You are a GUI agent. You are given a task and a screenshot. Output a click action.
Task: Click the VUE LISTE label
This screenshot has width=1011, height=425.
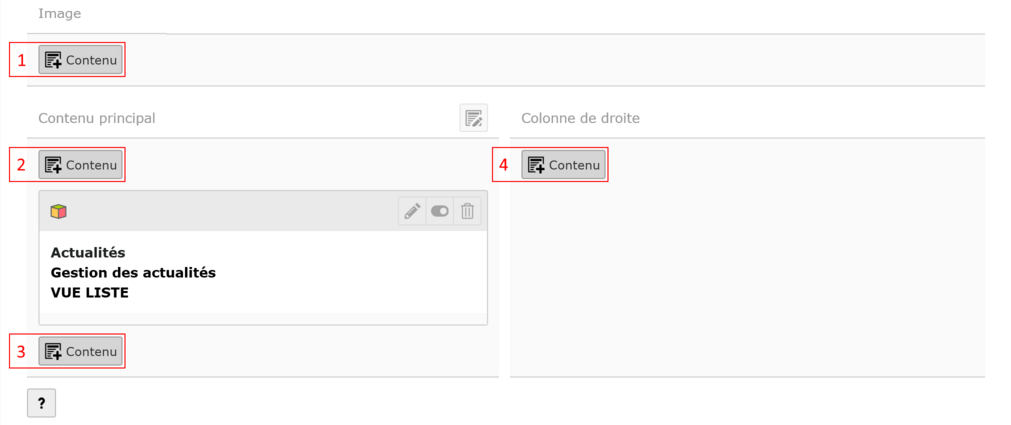pyautogui.click(x=90, y=292)
